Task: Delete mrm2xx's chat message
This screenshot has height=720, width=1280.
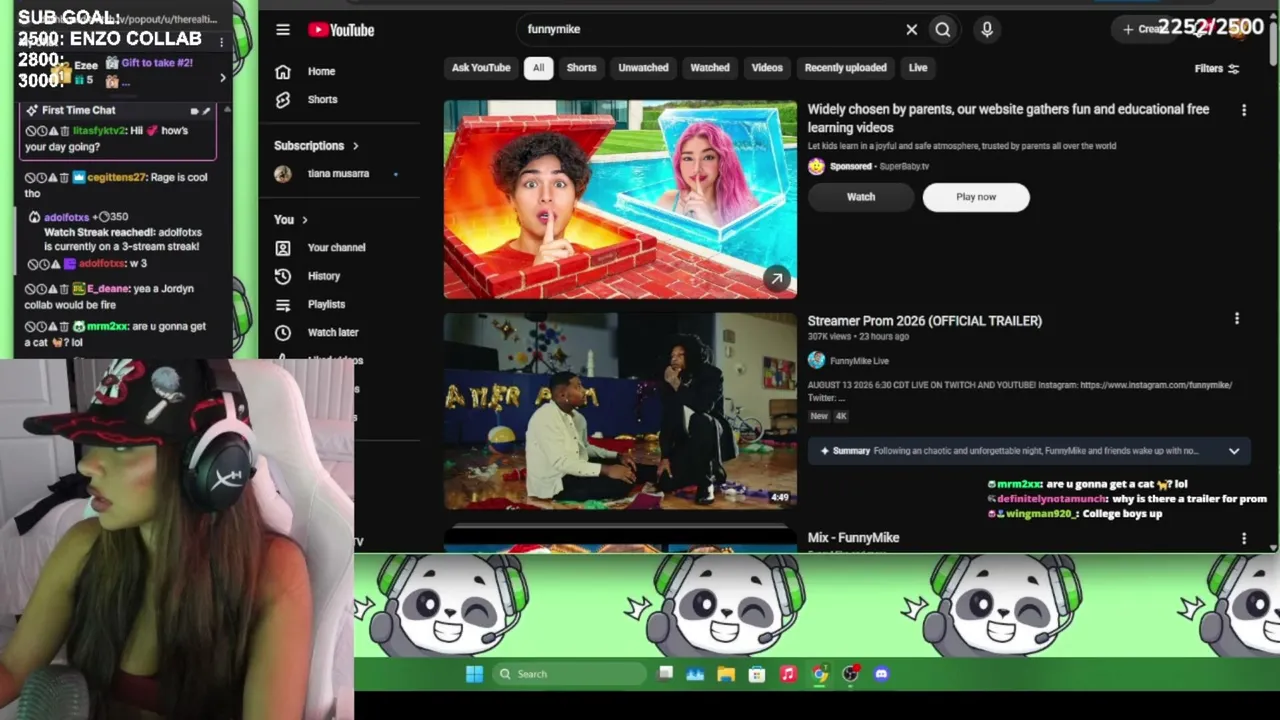Action: tap(65, 327)
